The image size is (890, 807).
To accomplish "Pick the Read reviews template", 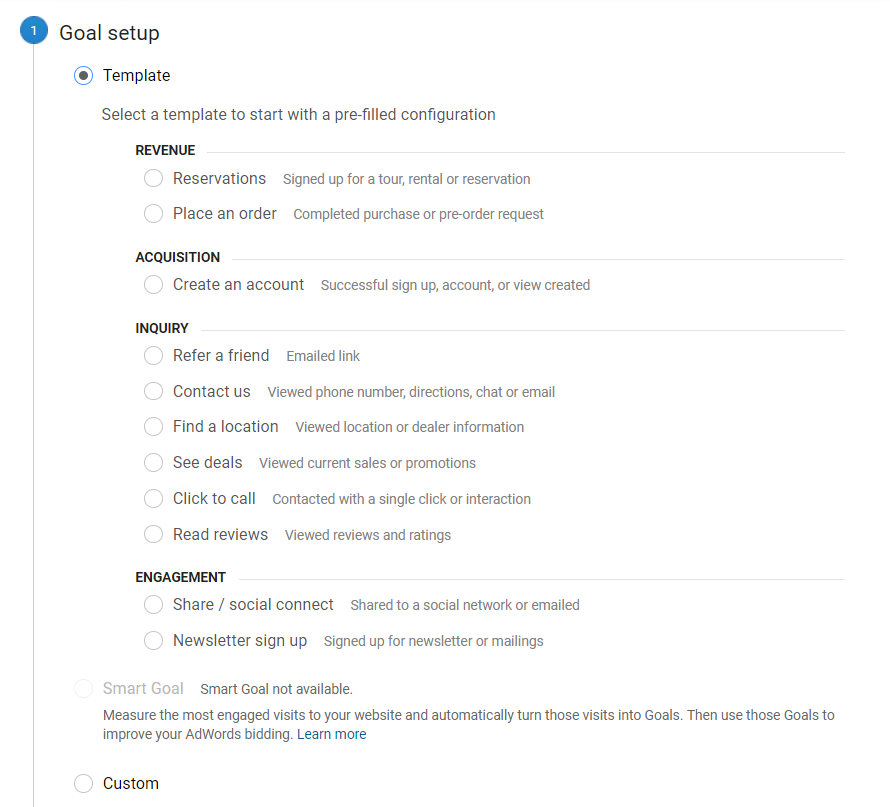I will pos(153,535).
